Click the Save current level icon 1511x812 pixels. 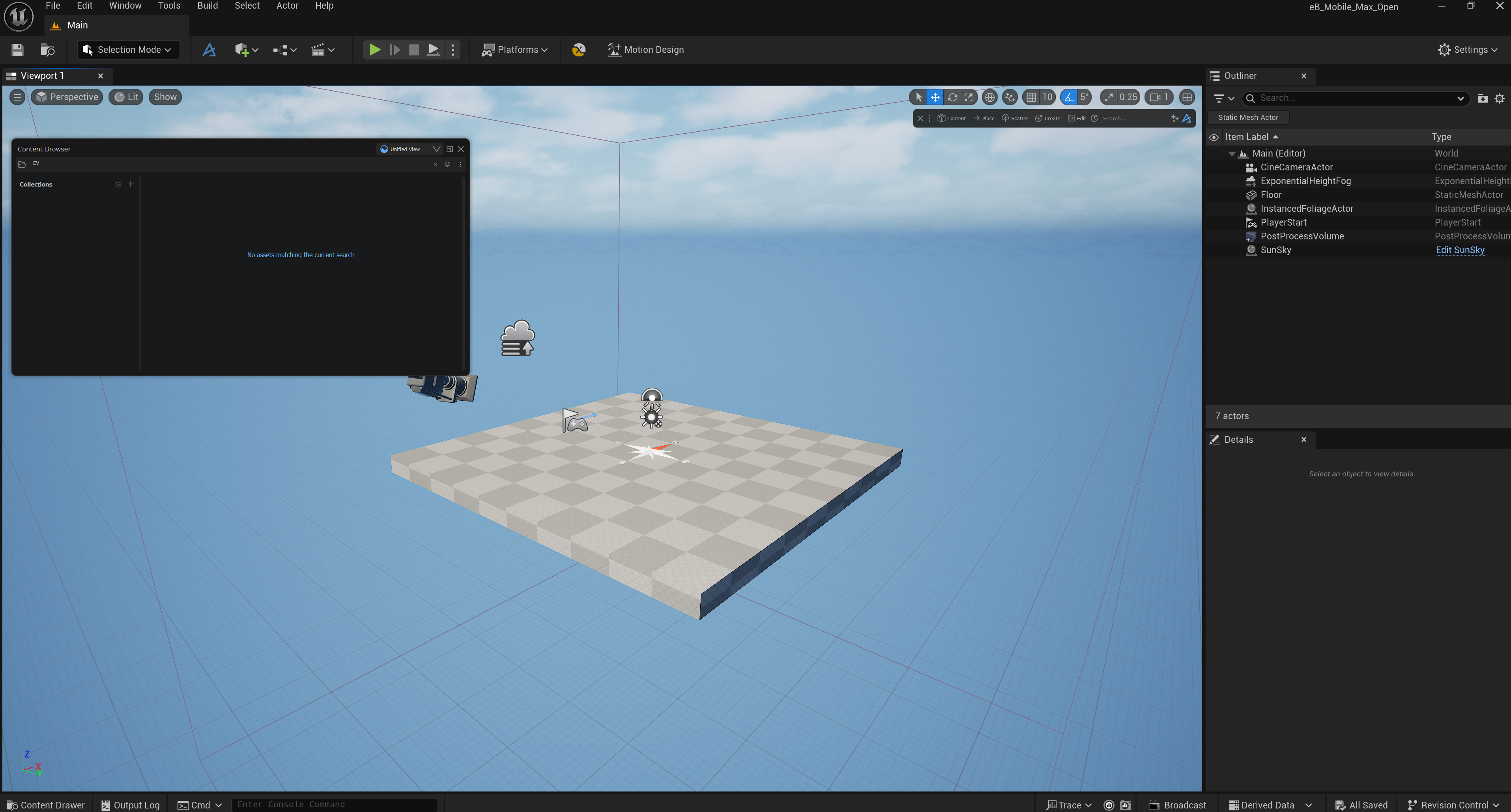pyautogui.click(x=17, y=50)
